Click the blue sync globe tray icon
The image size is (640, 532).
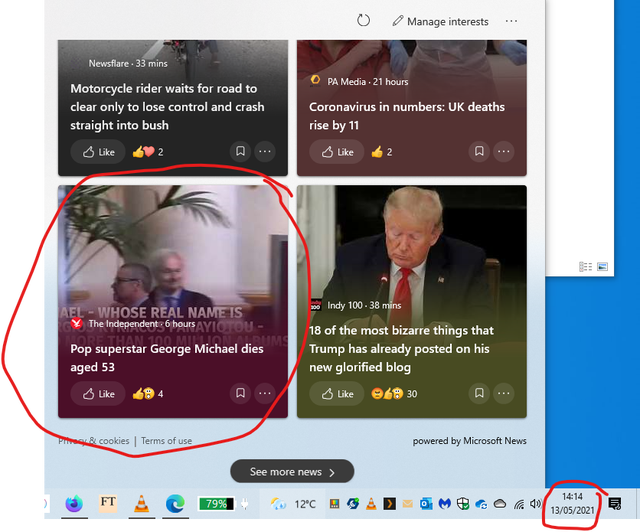coord(353,504)
